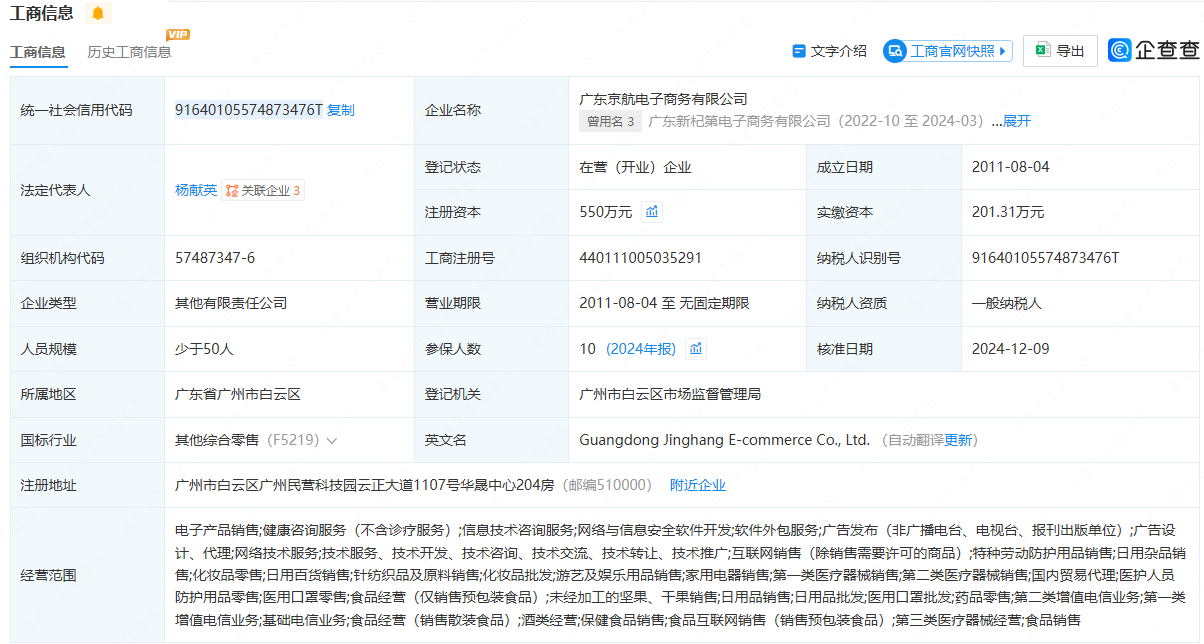The image size is (1204, 644).
Task: Open legal representative 杨献英 profile link
Action: (196, 190)
